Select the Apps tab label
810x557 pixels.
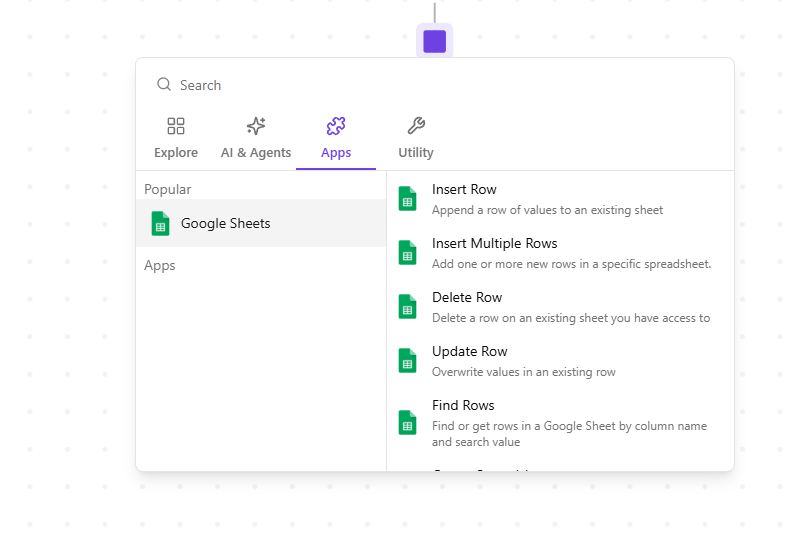[x=336, y=153]
